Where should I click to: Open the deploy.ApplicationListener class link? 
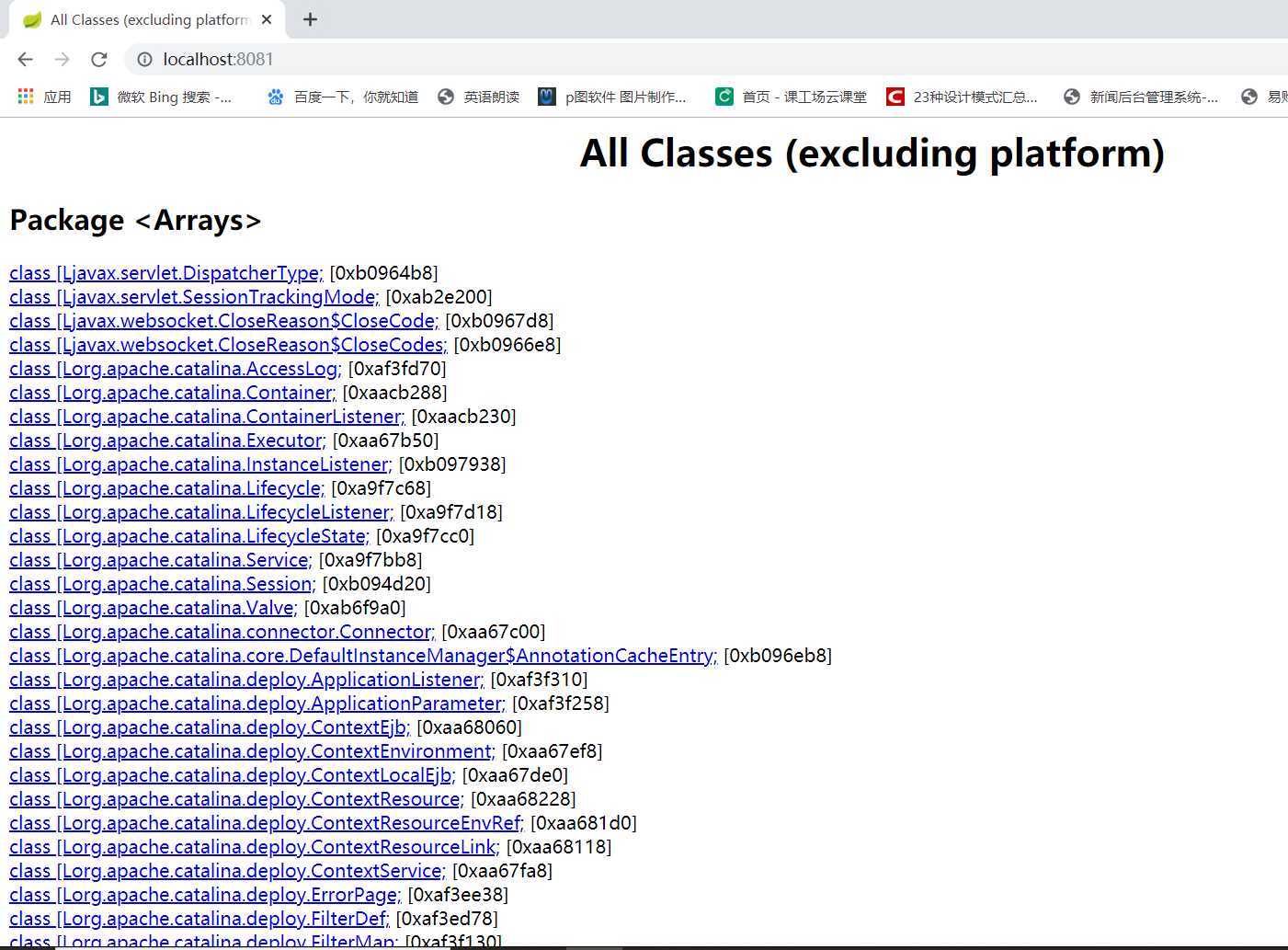coord(246,680)
